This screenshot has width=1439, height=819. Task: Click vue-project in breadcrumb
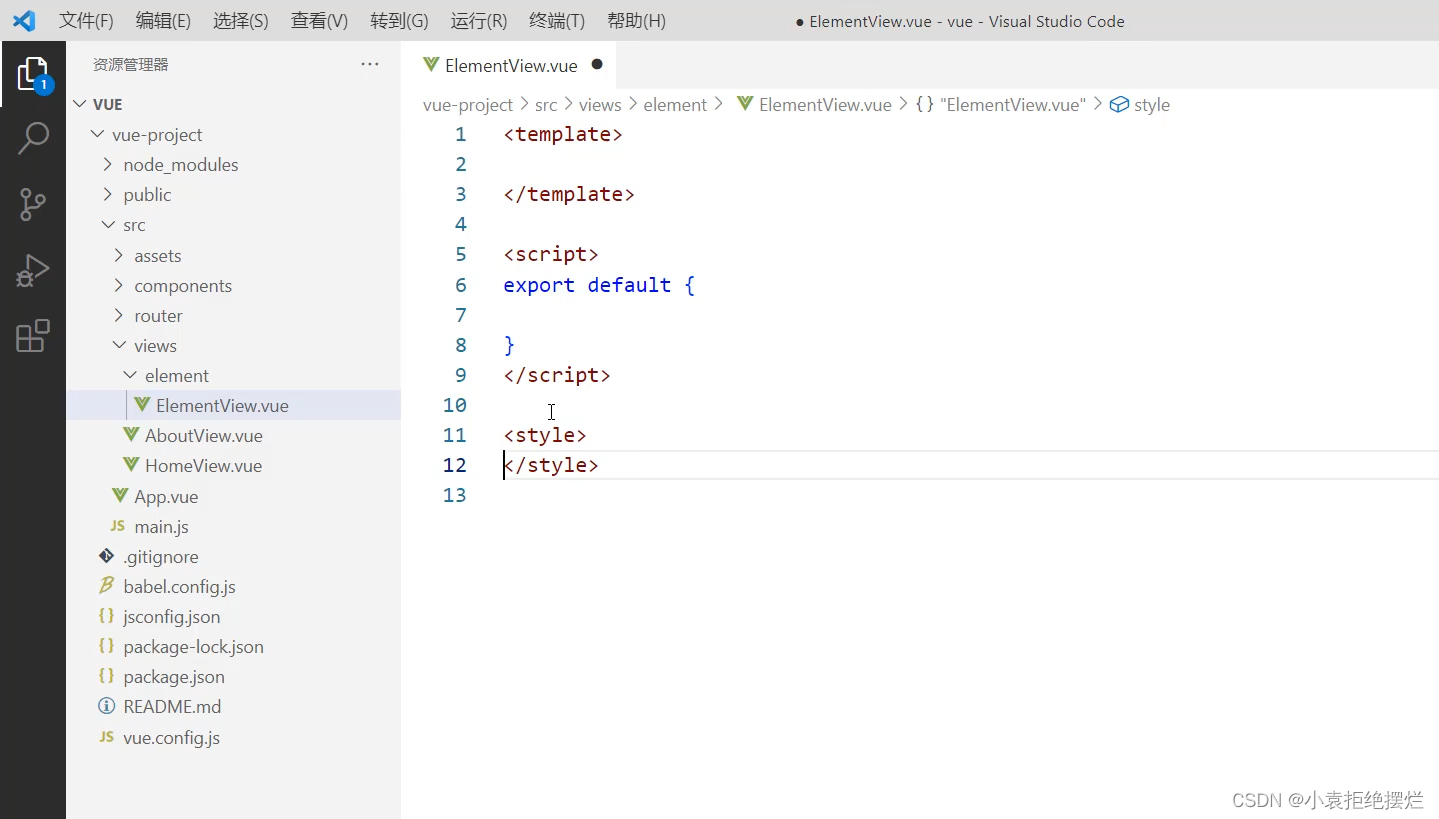468,104
